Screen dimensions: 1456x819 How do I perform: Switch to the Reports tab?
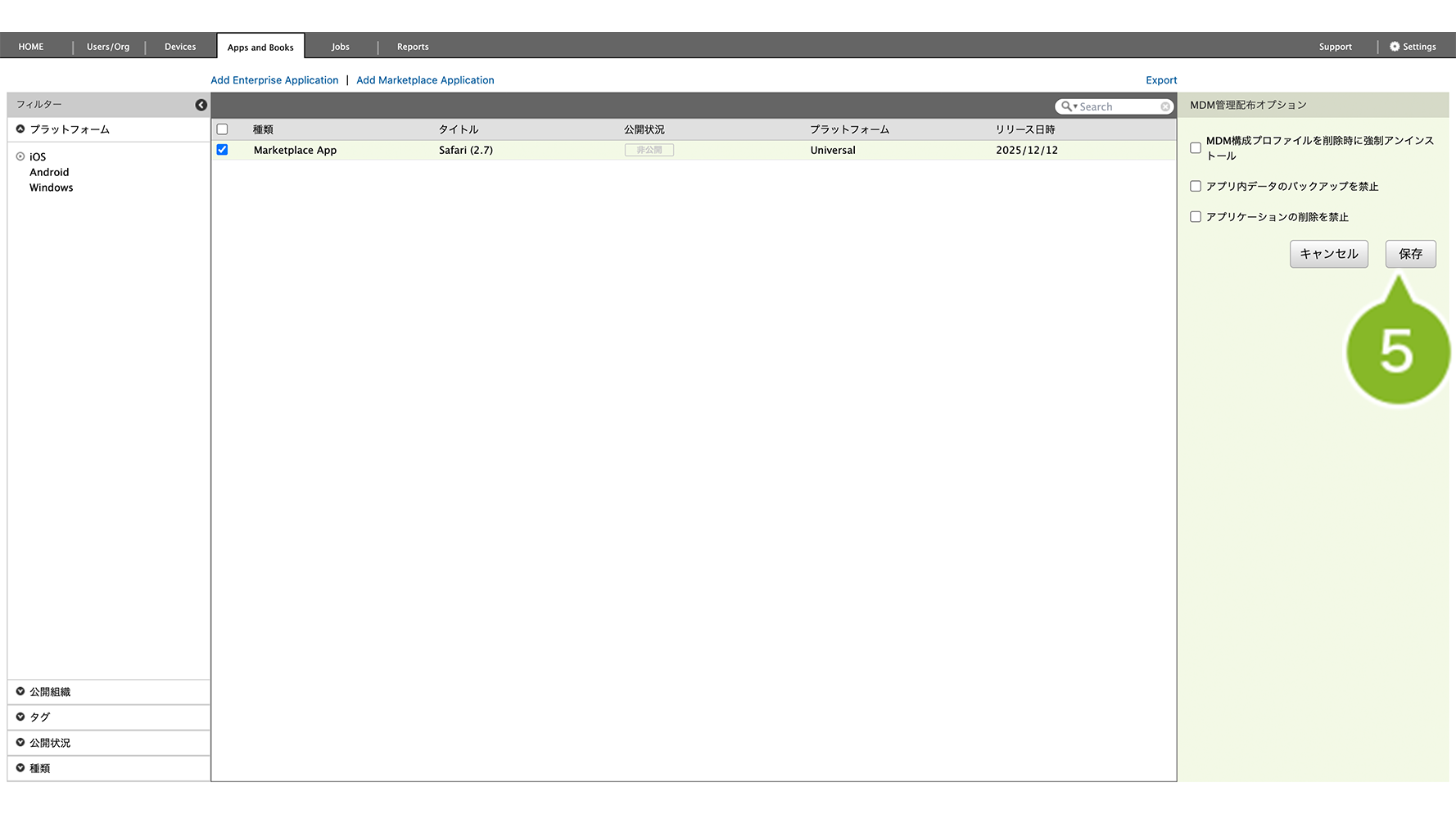413,47
